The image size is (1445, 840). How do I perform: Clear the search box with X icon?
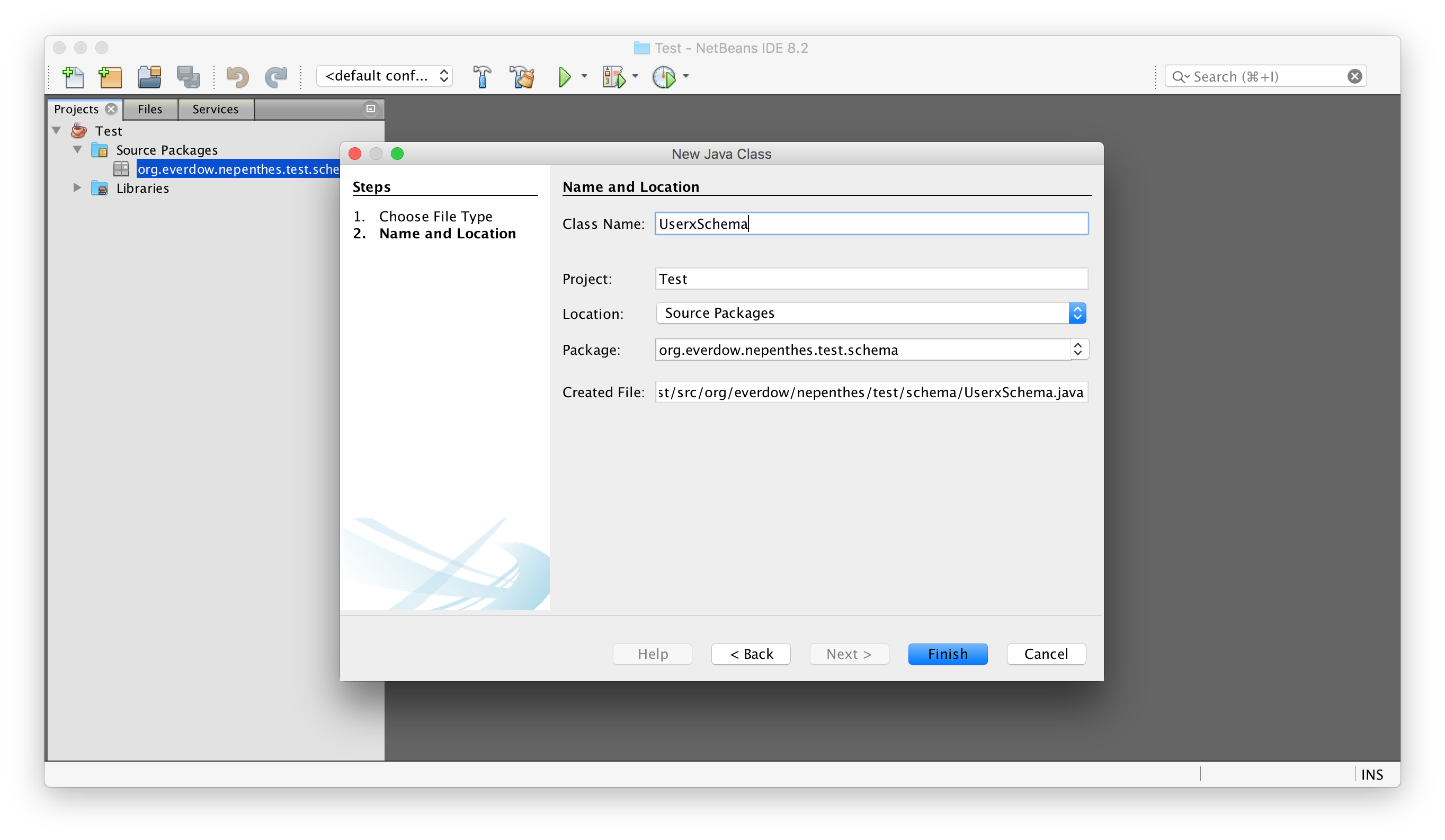pos(1354,76)
